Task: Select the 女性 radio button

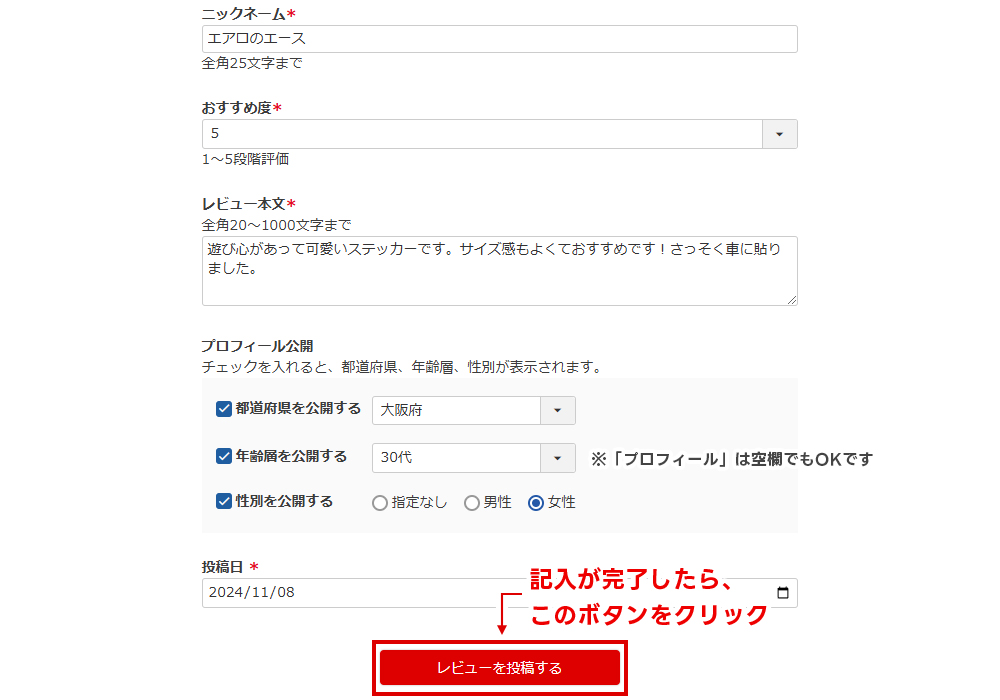Action: (x=536, y=503)
